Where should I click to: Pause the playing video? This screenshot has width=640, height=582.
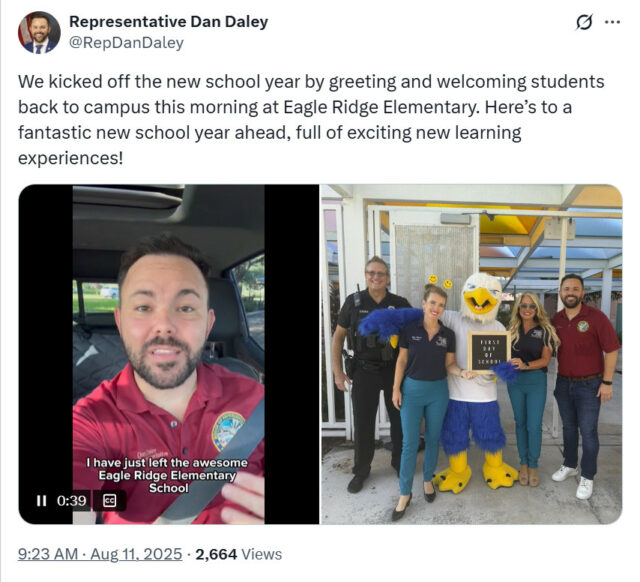[x=41, y=500]
